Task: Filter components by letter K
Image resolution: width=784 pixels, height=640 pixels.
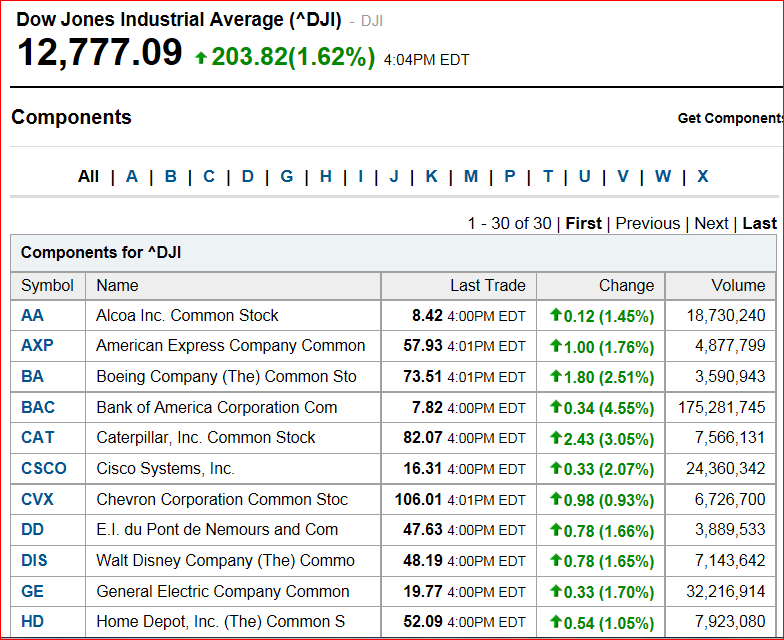Action: point(432,176)
